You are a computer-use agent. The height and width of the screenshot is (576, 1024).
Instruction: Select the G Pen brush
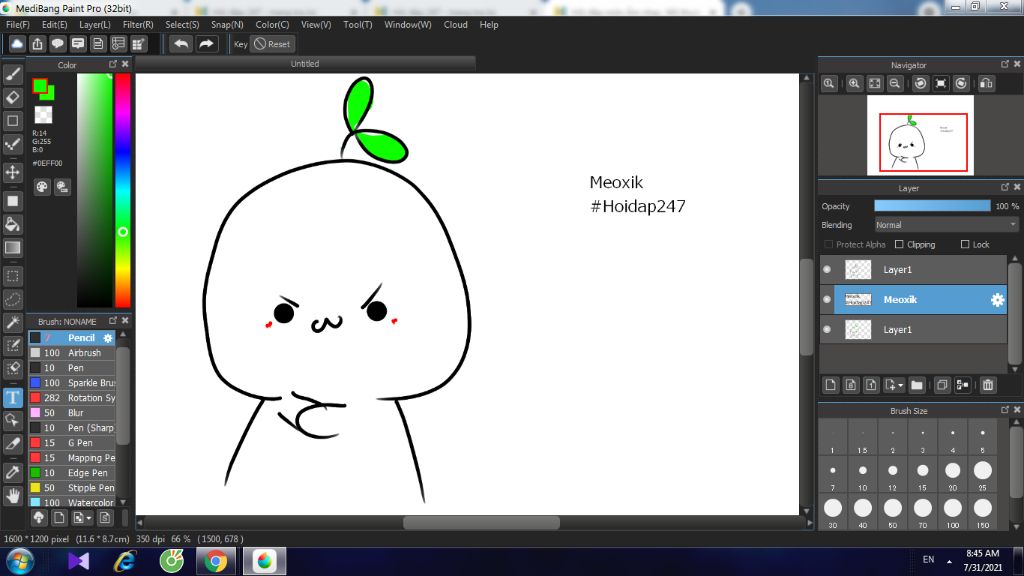pos(72,443)
